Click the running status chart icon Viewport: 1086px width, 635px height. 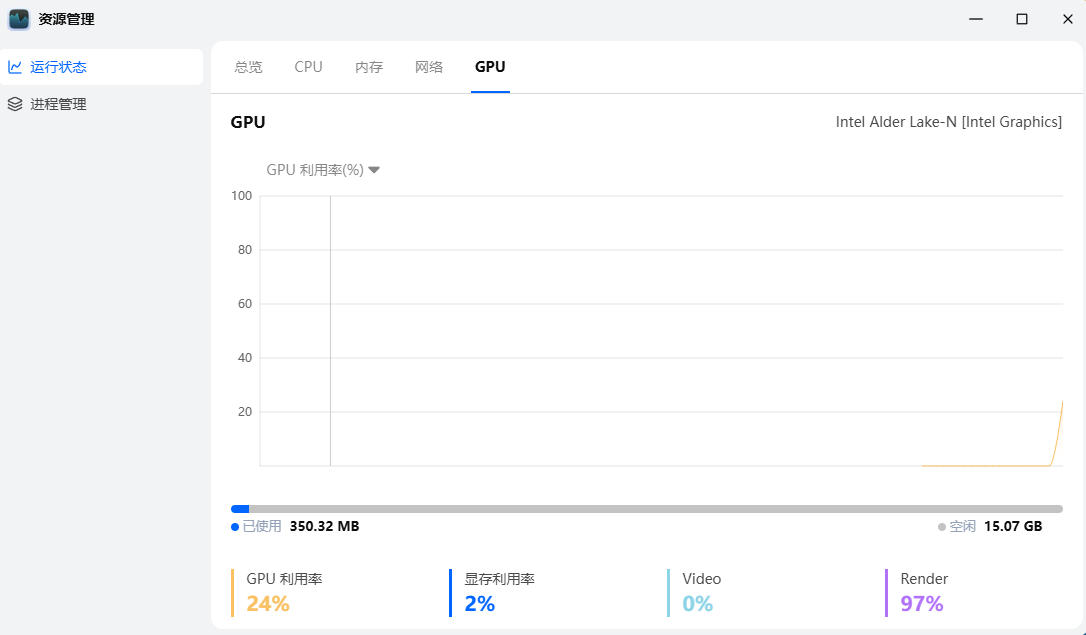pos(15,67)
